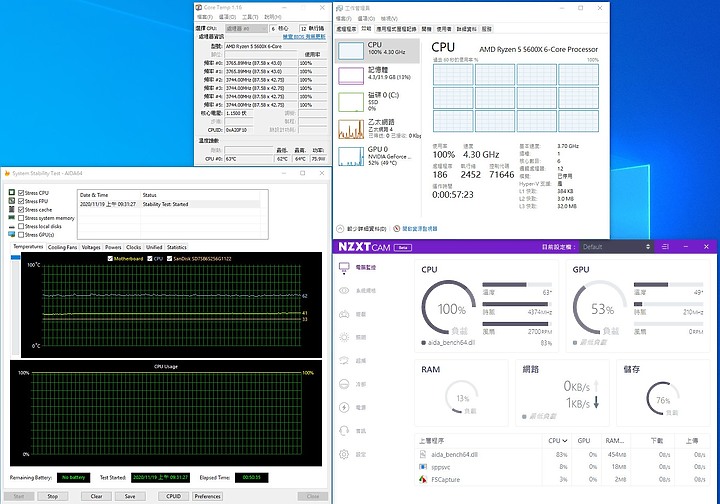Click Stress system memory RAM icon
Image resolution: width=720 pixels, height=504 pixels.
12,218
